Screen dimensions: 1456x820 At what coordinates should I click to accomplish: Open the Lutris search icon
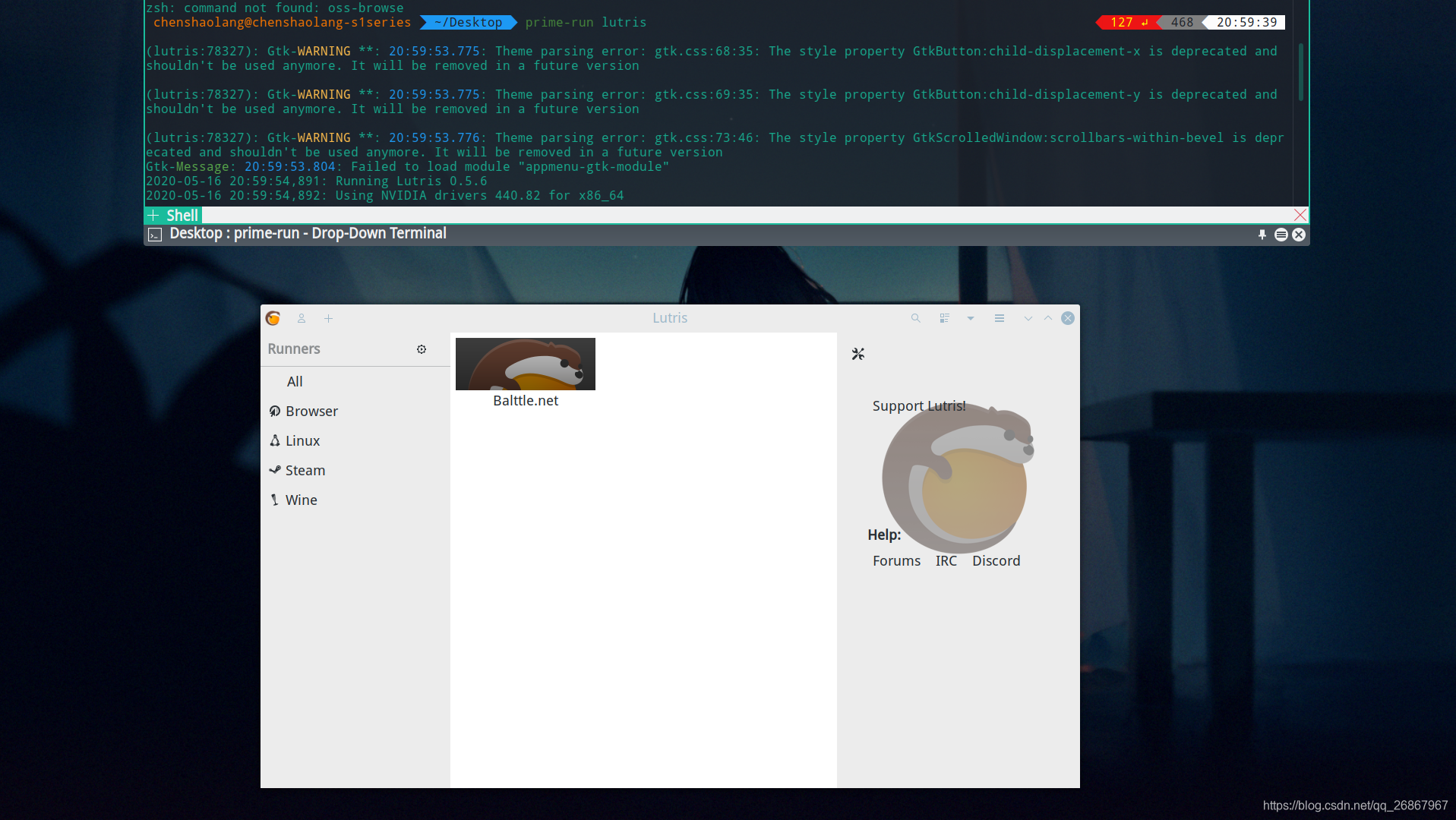pyautogui.click(x=916, y=319)
